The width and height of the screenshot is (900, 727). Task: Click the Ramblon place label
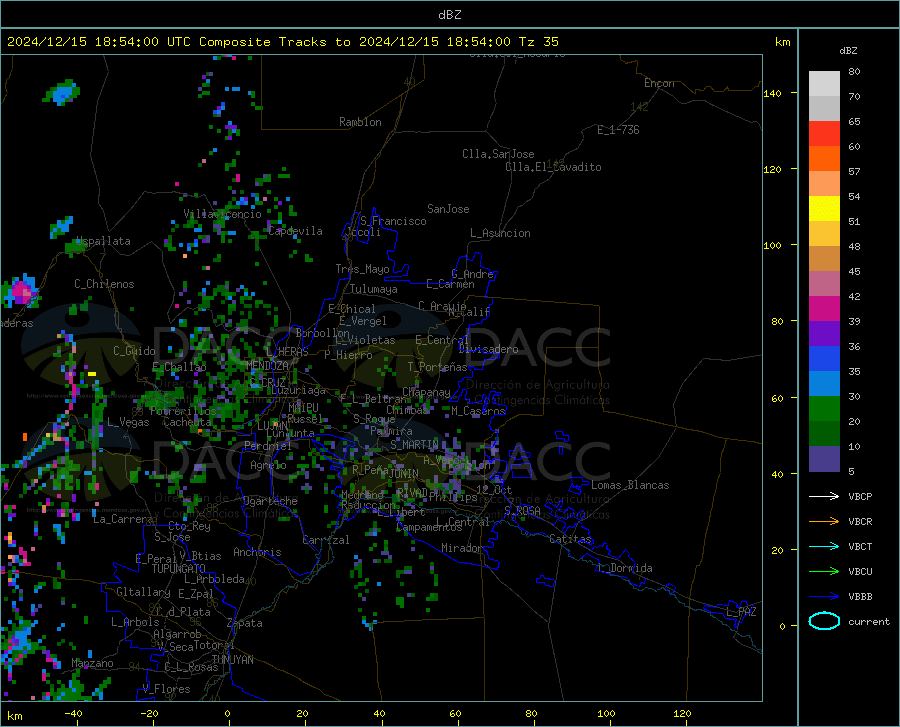360,122
